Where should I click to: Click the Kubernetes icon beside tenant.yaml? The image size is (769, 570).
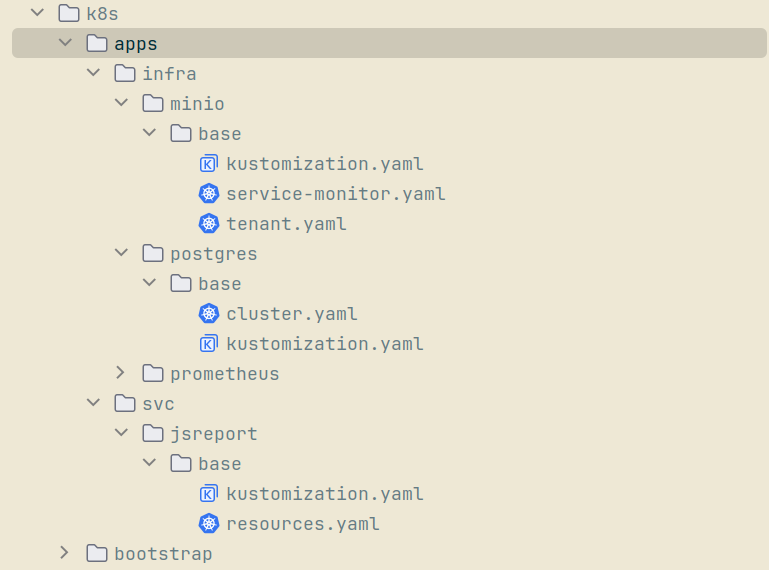click(x=208, y=224)
